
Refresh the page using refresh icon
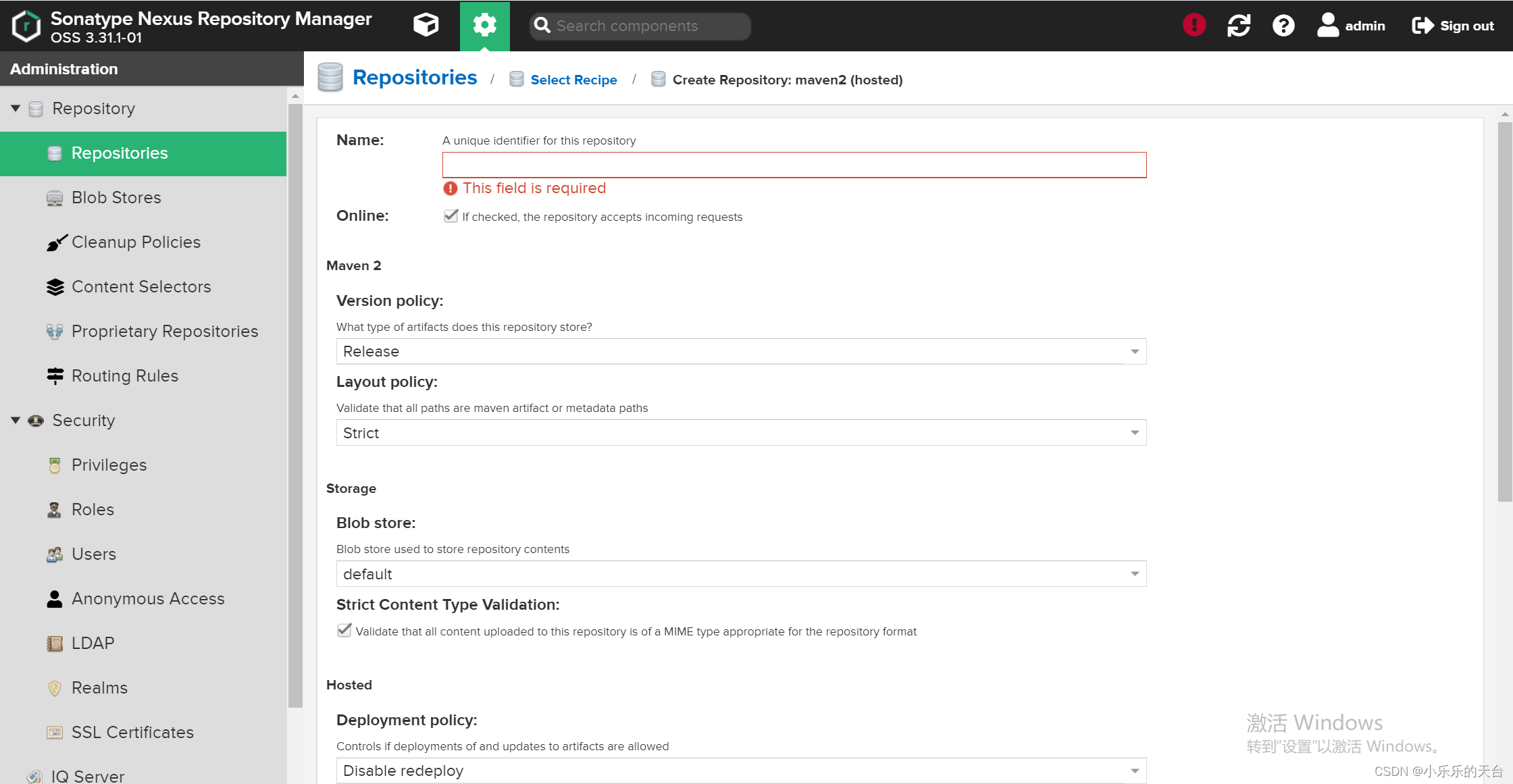pyautogui.click(x=1239, y=26)
